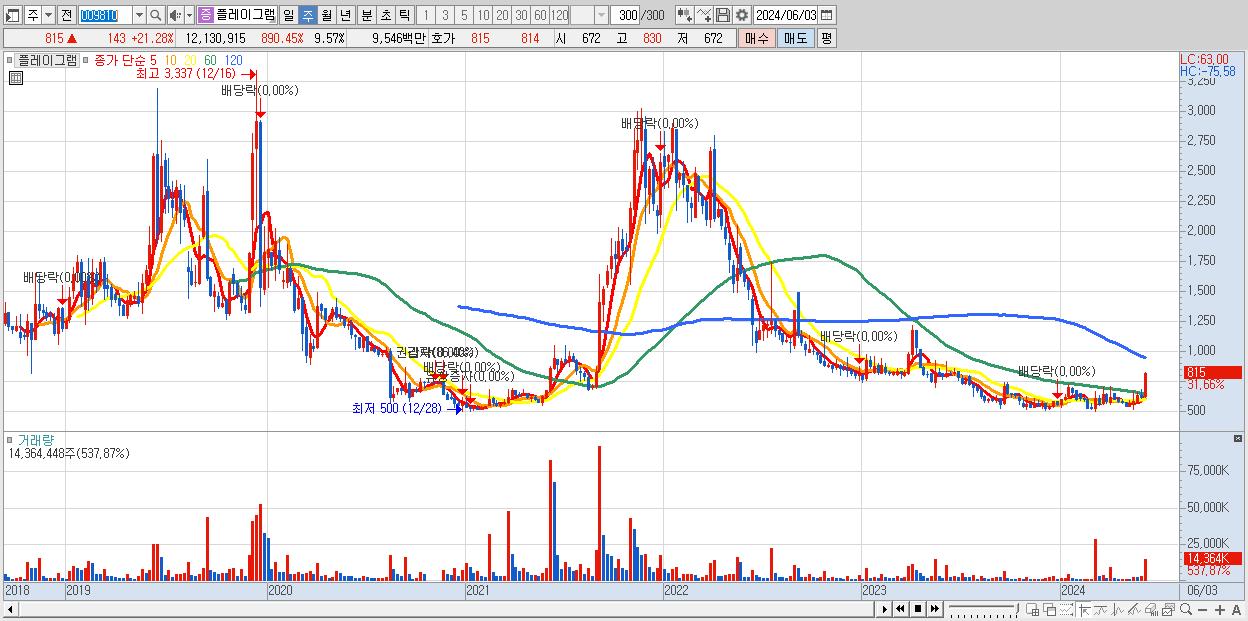Open the stock code history dropdown

coord(139,15)
